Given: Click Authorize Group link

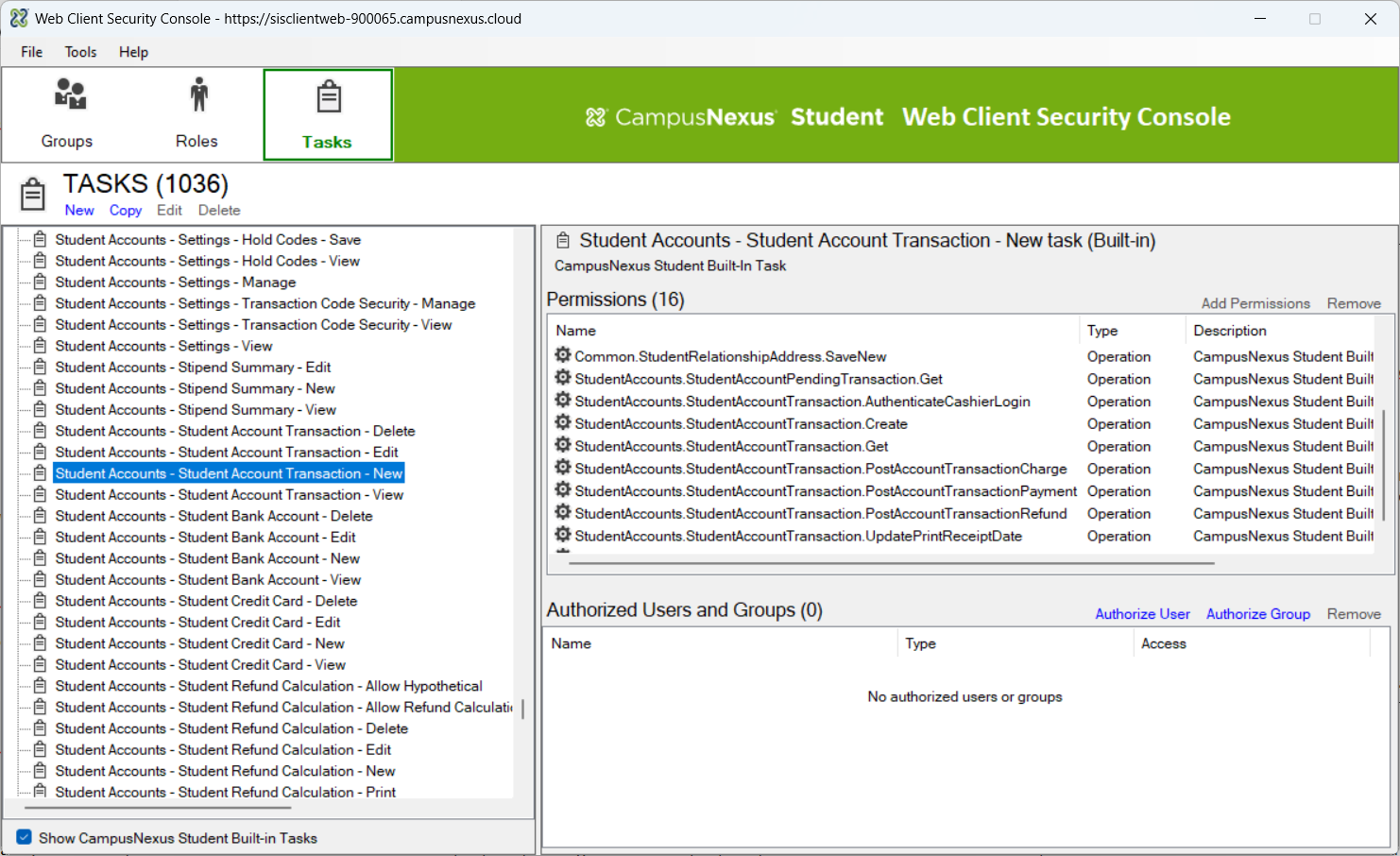Looking at the screenshot, I should click(x=1258, y=614).
